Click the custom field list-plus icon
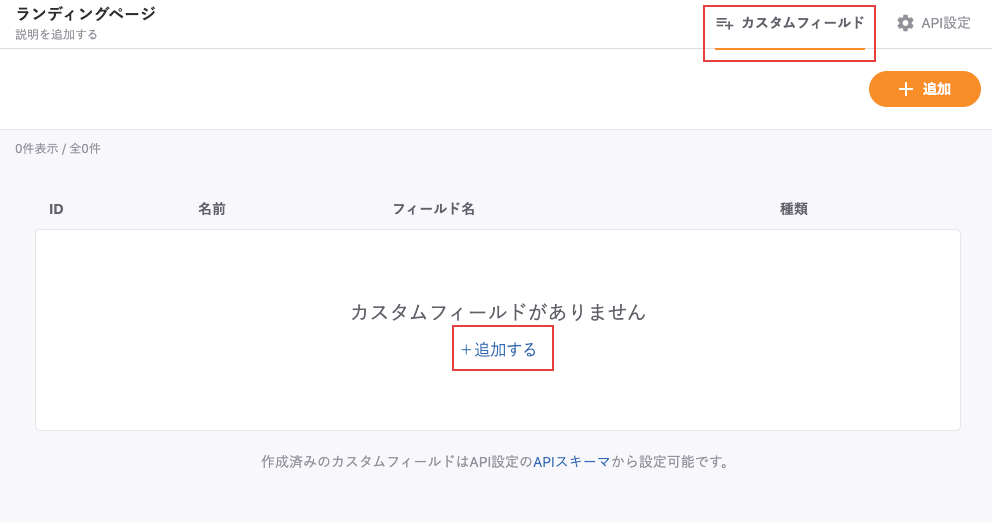This screenshot has width=992, height=523. 725,23
